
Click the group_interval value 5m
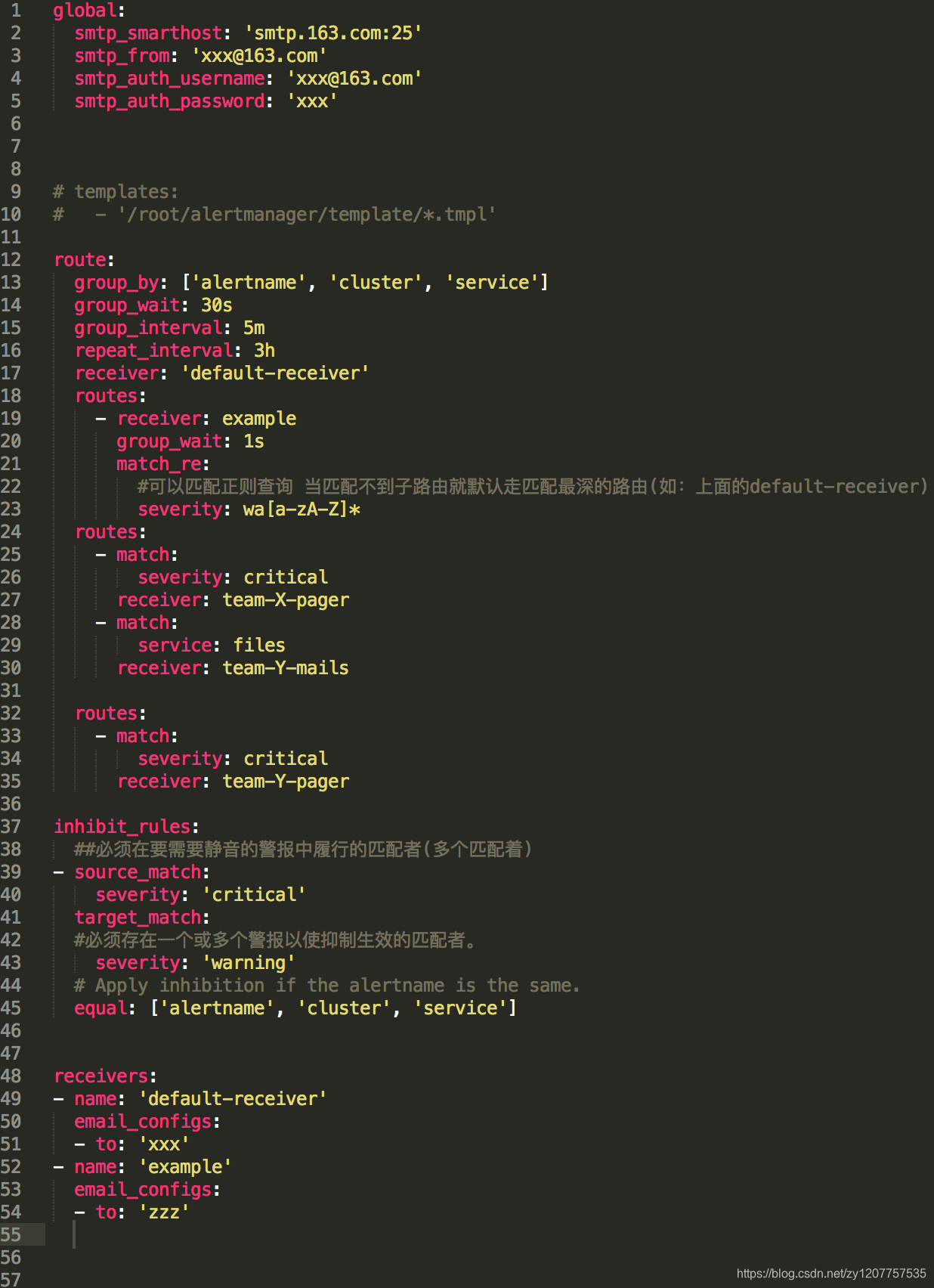pyautogui.click(x=254, y=328)
